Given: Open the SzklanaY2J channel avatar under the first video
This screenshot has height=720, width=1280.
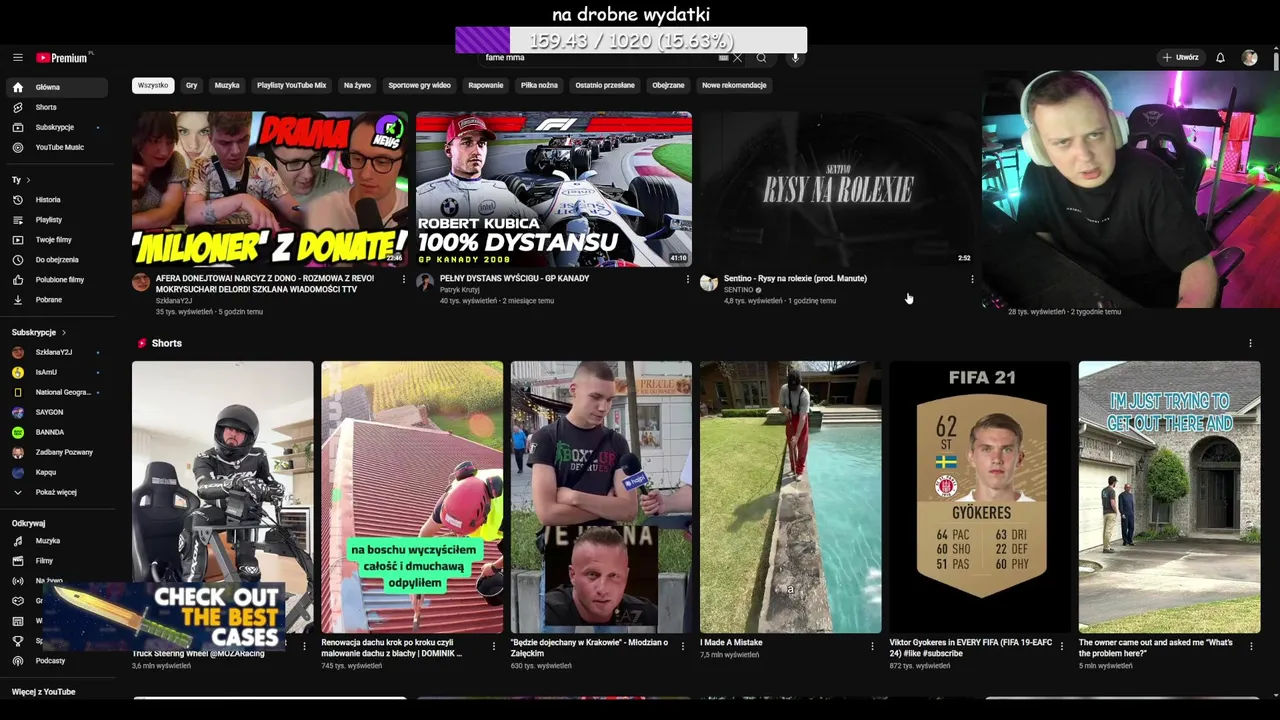Looking at the screenshot, I should [141, 282].
